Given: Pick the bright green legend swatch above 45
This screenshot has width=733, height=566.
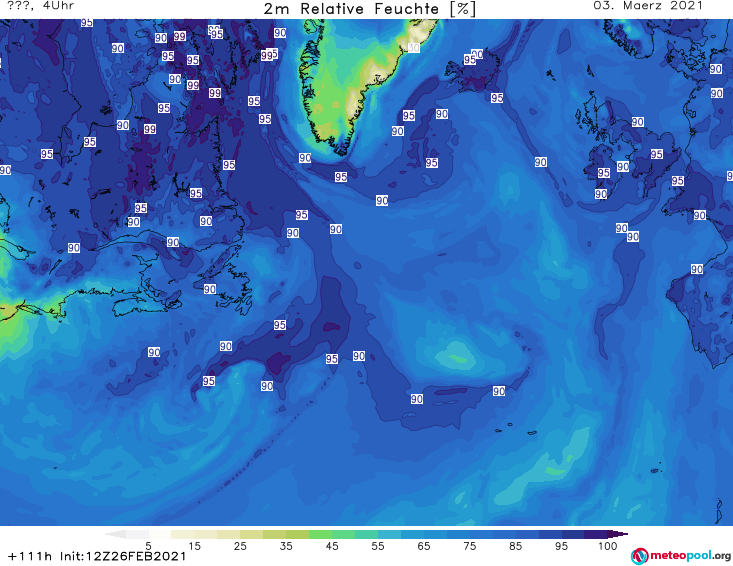Looking at the screenshot, I should coord(320,534).
